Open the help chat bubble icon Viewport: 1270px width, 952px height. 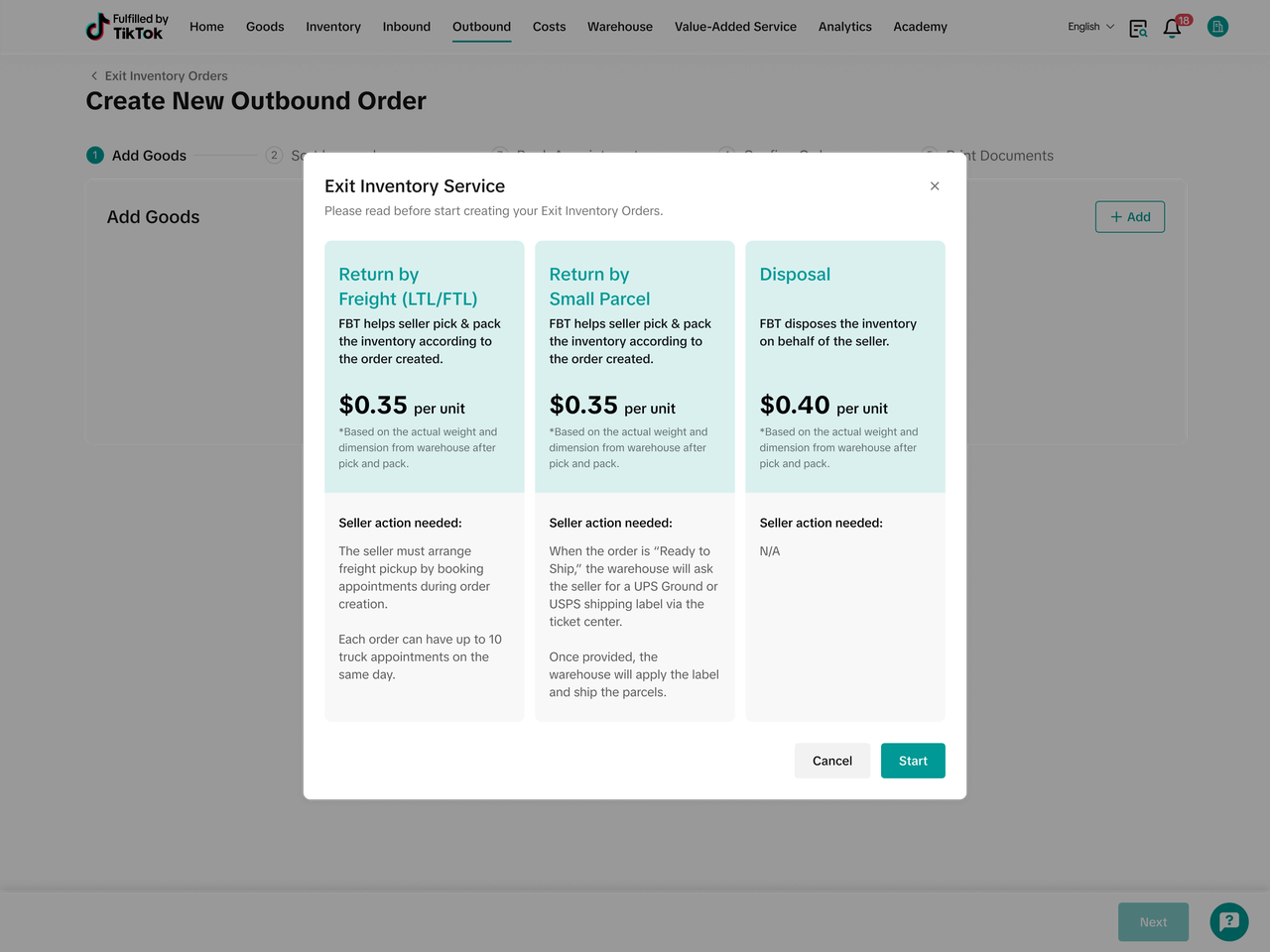click(x=1228, y=921)
